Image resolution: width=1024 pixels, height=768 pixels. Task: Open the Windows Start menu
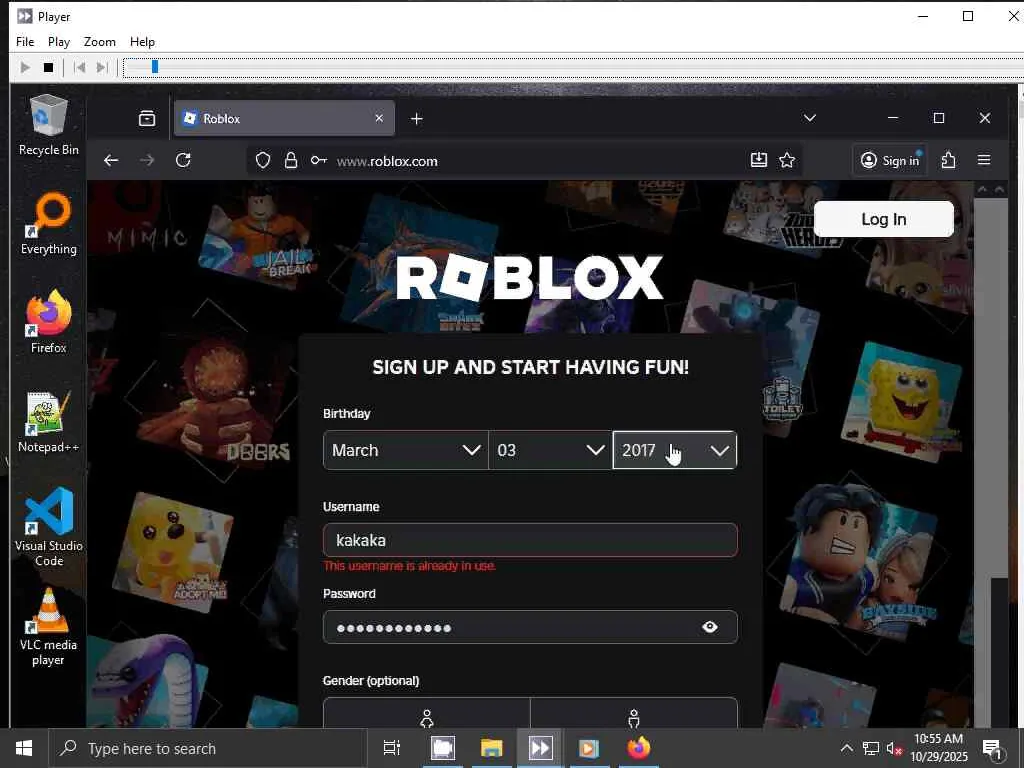tap(24, 748)
